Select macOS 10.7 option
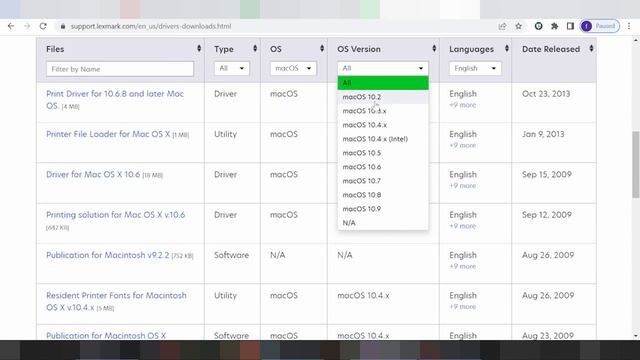The image size is (640, 360). click(x=383, y=181)
